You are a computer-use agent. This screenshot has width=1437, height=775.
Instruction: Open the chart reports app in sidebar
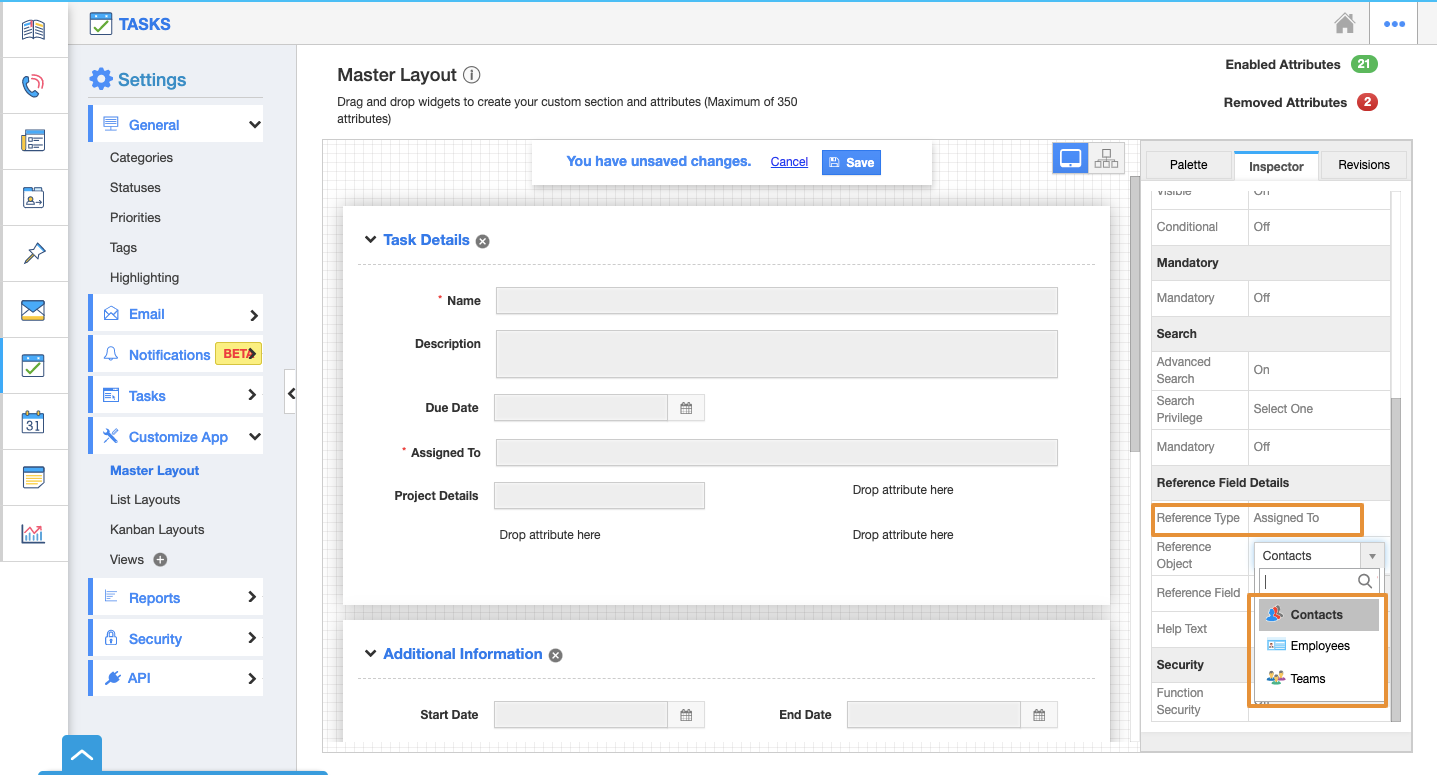pyautogui.click(x=33, y=534)
